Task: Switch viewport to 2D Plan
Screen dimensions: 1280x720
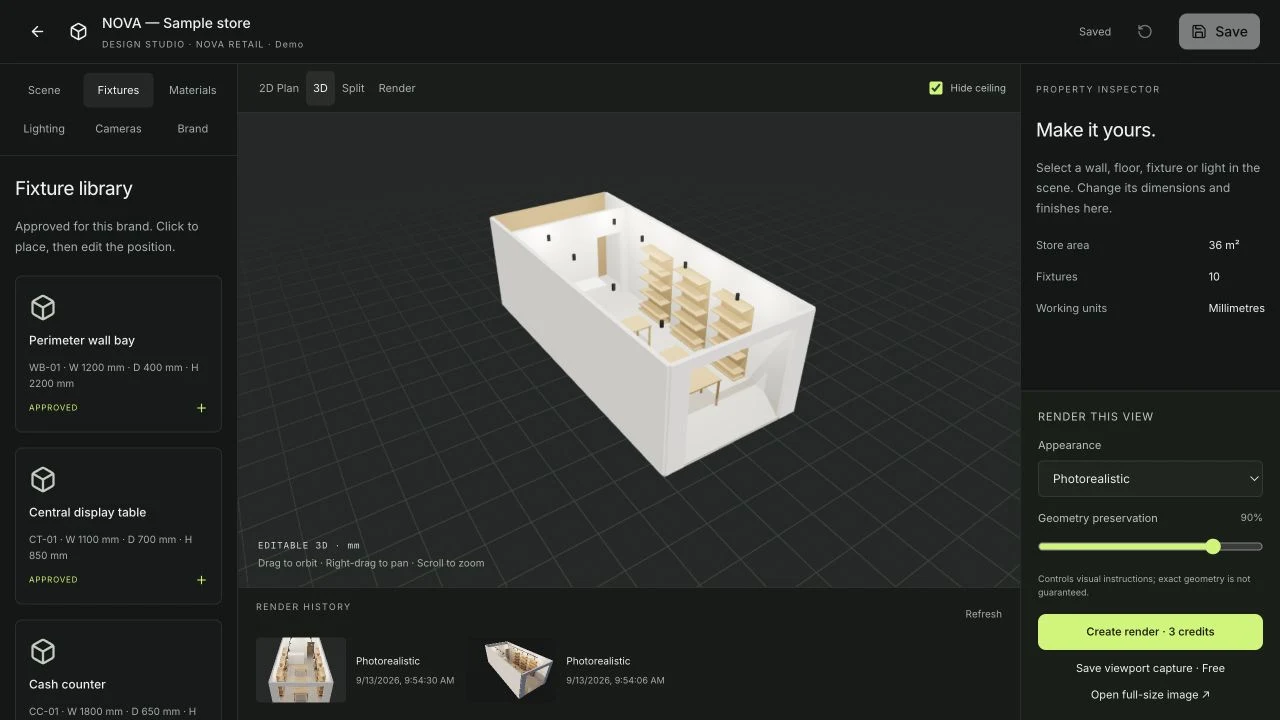Action: point(279,88)
